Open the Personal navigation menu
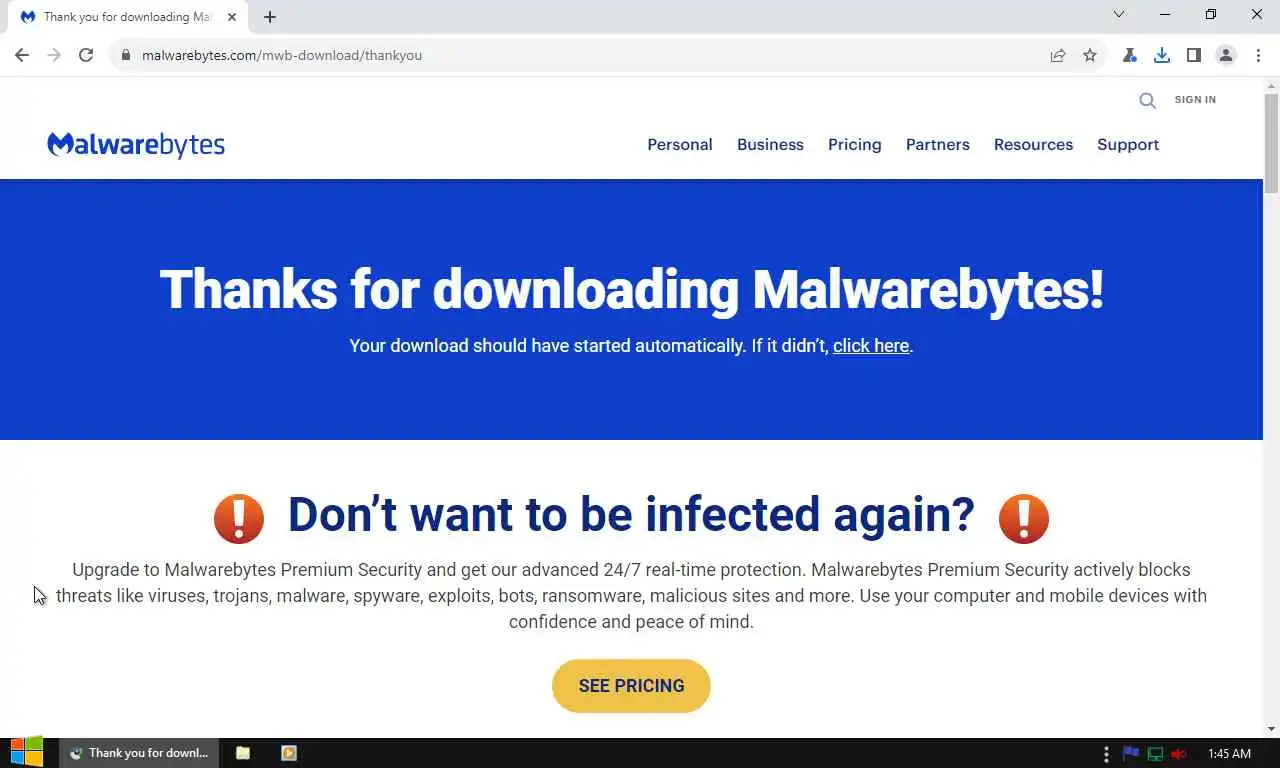 pyautogui.click(x=680, y=144)
